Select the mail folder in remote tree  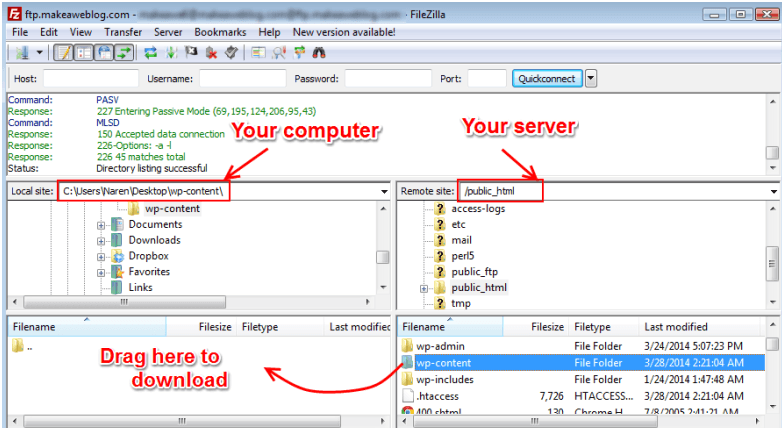tap(462, 240)
